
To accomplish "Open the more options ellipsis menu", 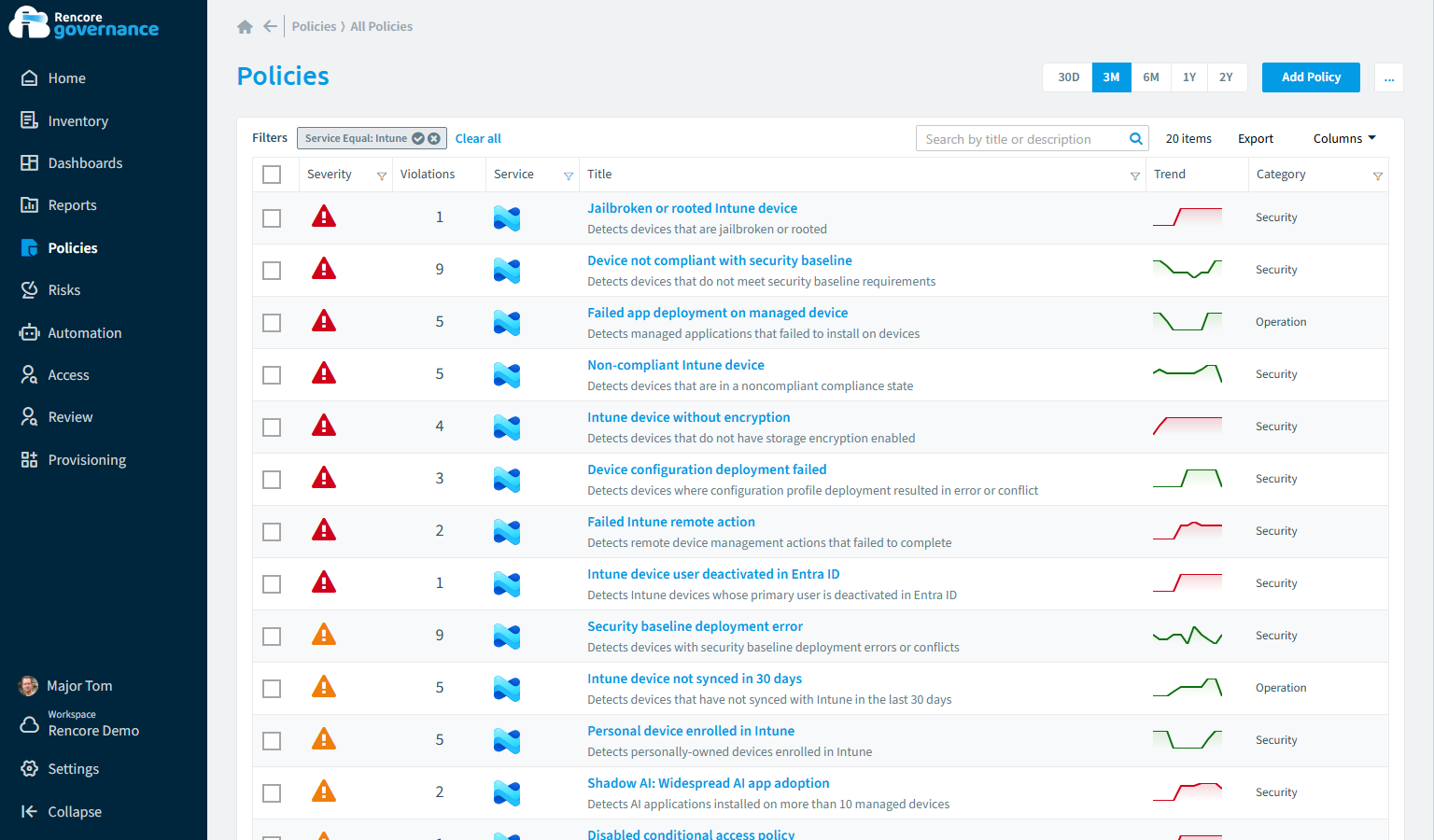I will click(1389, 77).
